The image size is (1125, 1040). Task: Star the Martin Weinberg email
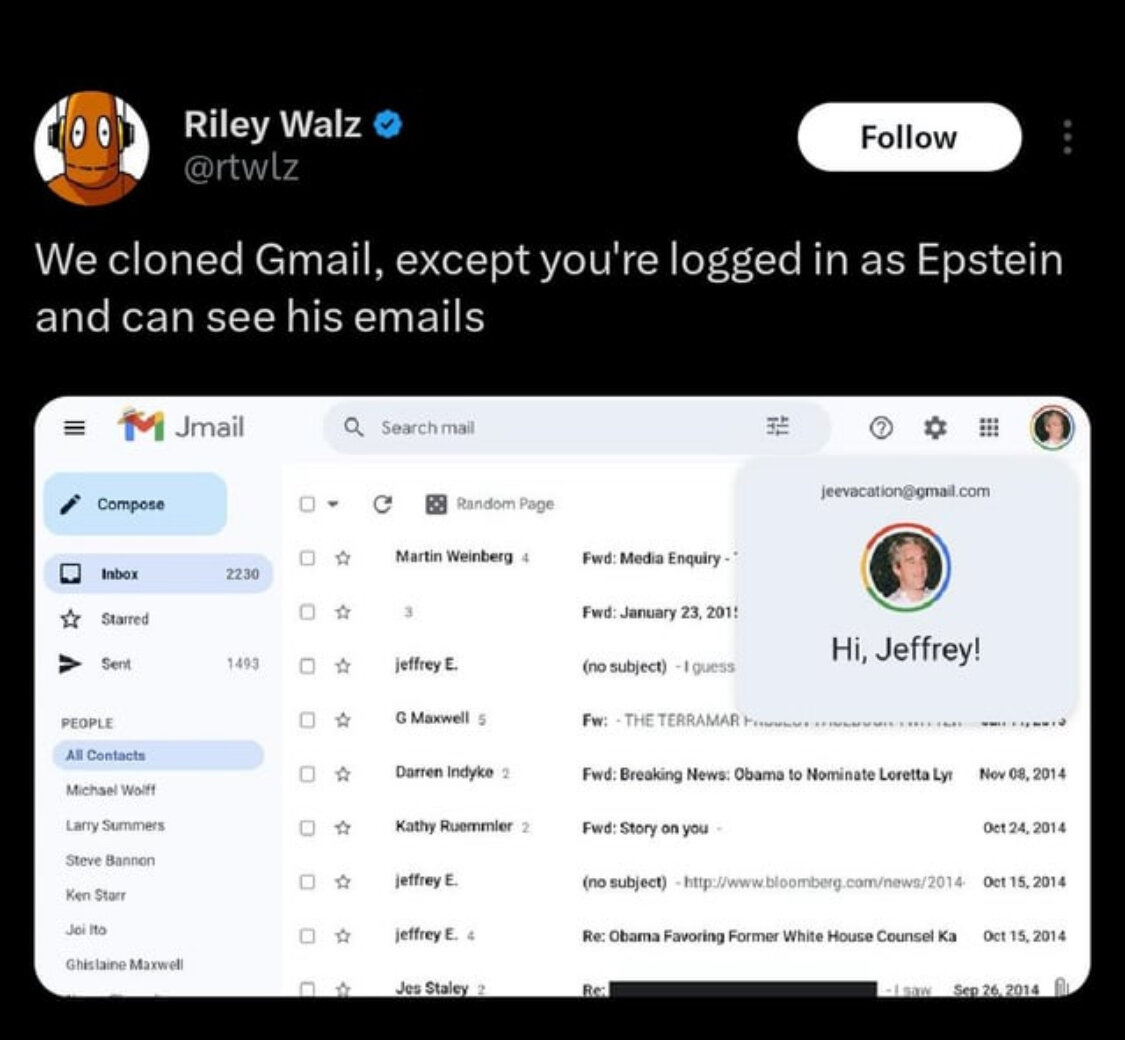click(x=343, y=557)
